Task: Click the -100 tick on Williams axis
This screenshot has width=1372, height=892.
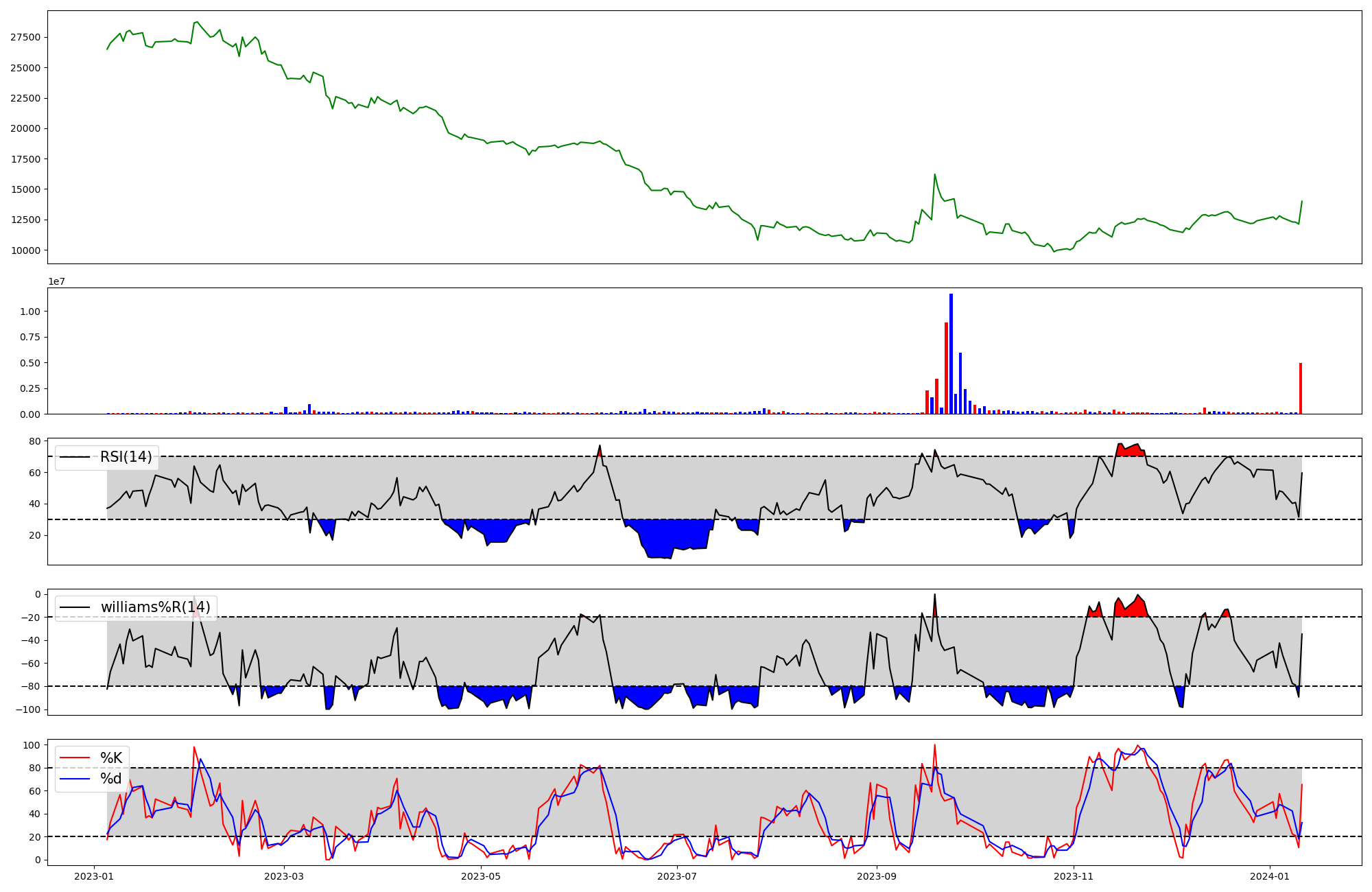Action: (x=29, y=709)
